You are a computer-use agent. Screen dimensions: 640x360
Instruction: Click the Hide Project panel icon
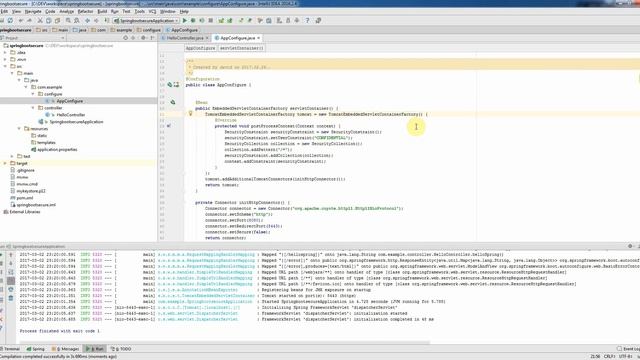coord(152,38)
